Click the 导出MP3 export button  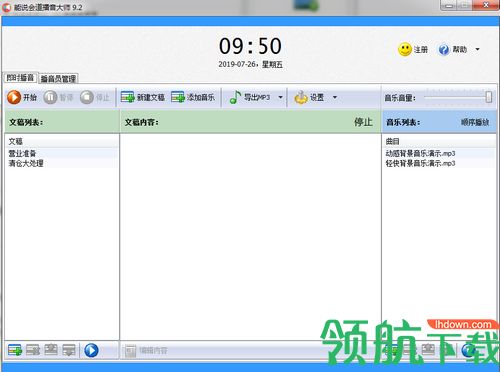tap(250, 97)
